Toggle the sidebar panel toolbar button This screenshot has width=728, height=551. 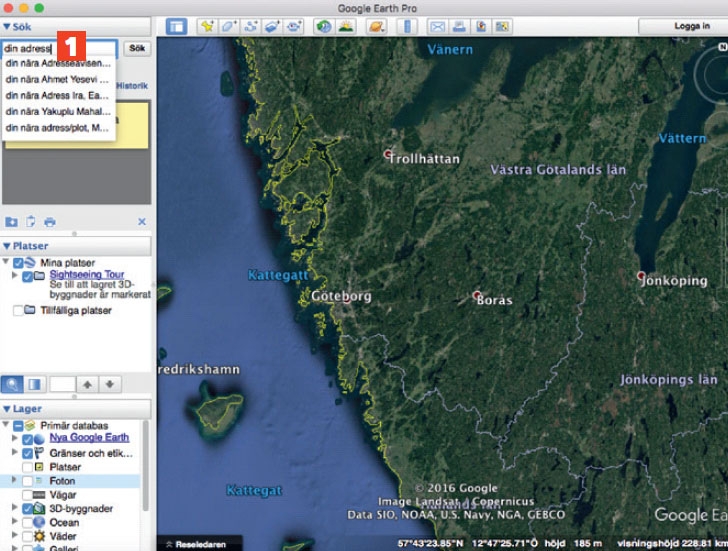(176, 26)
